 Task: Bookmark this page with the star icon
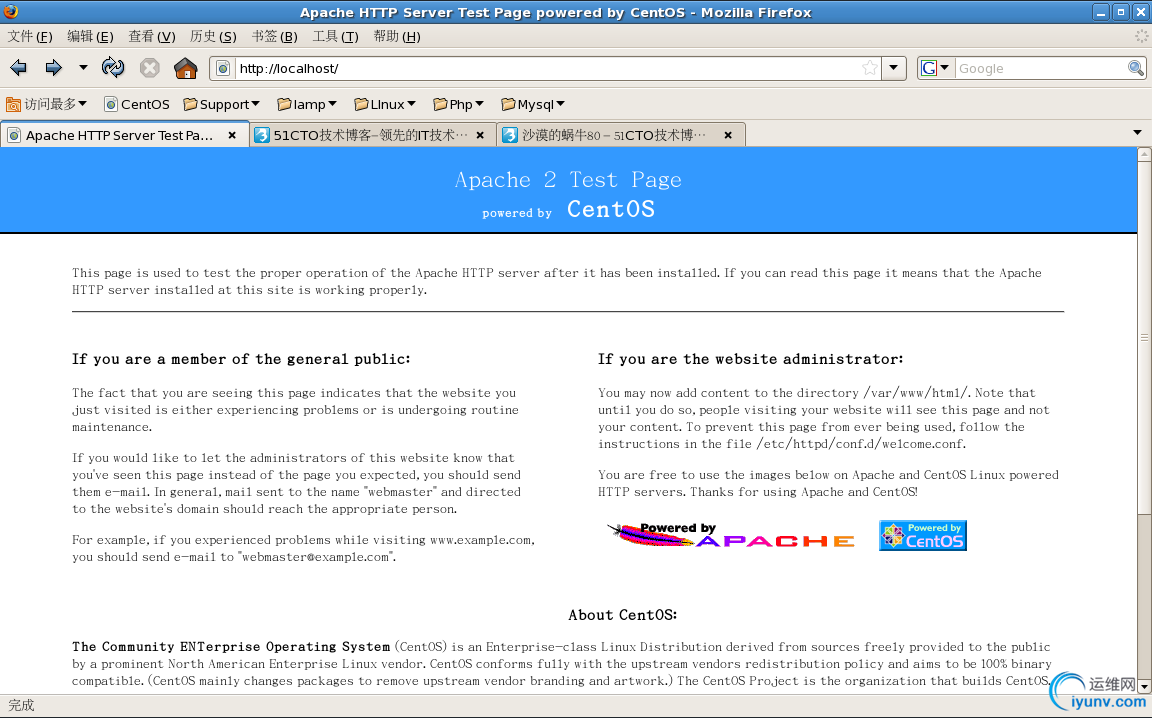(870, 68)
